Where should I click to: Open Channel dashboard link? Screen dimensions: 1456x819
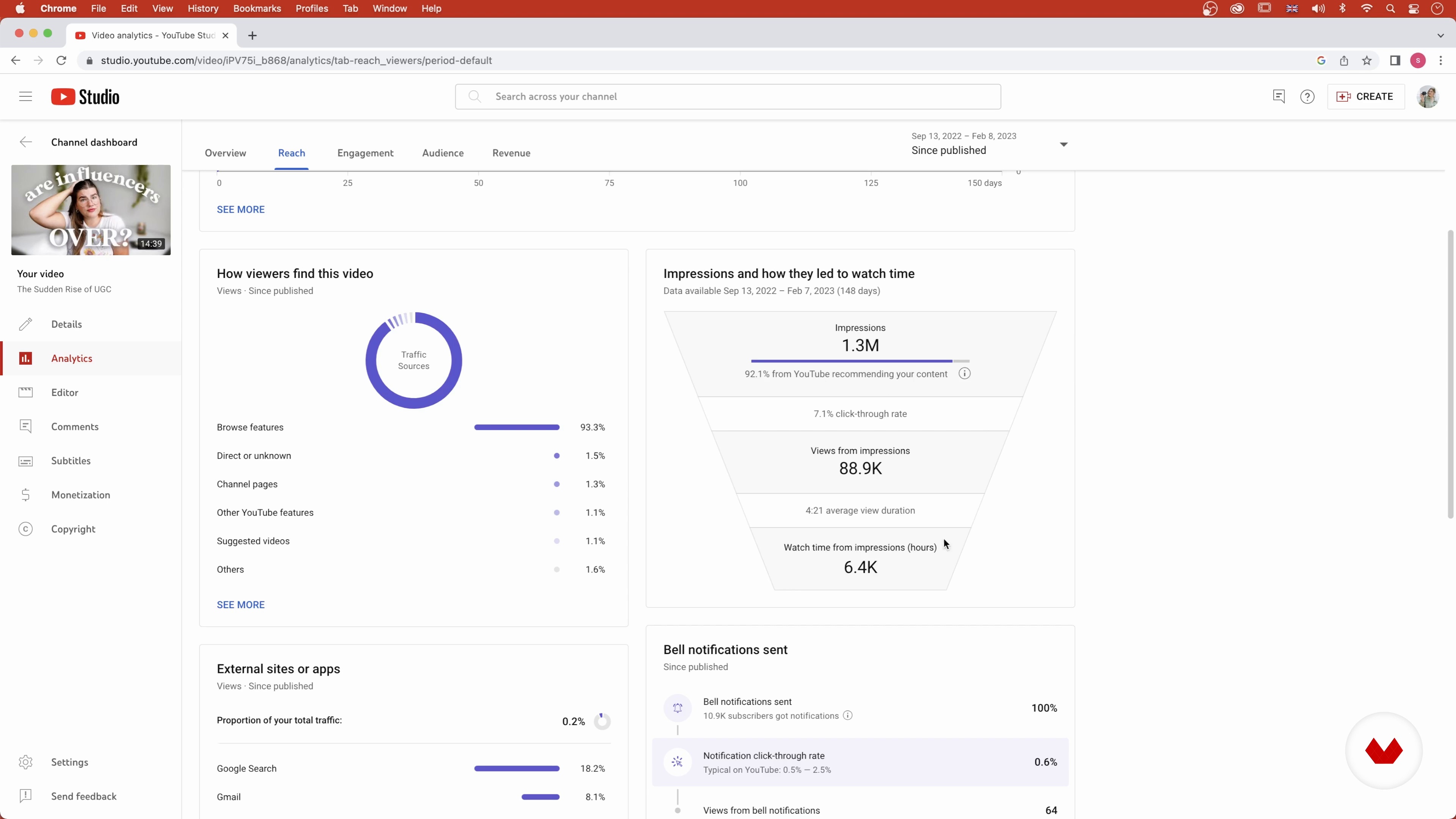coord(94,143)
